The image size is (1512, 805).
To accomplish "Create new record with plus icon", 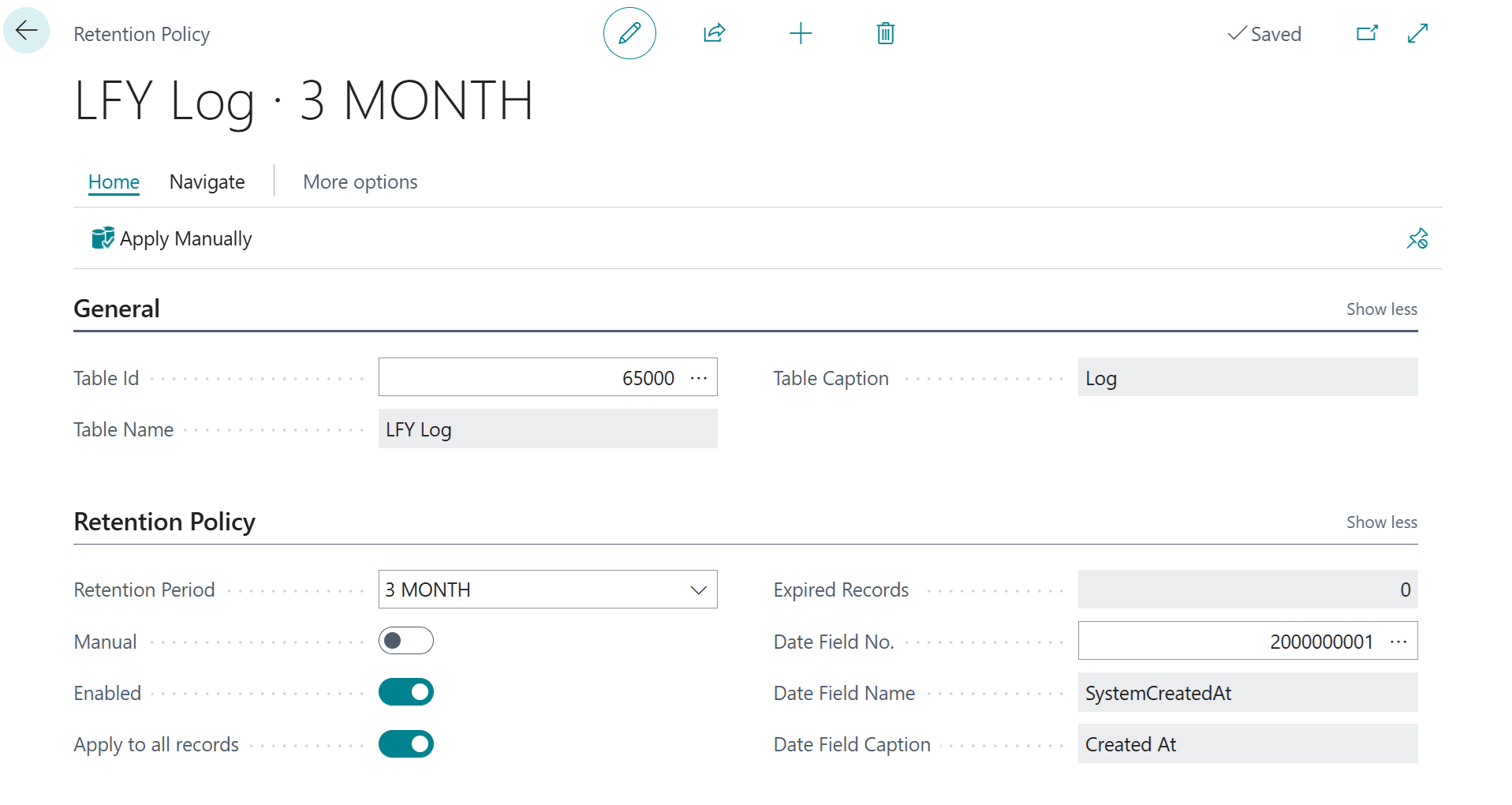I will [x=801, y=33].
